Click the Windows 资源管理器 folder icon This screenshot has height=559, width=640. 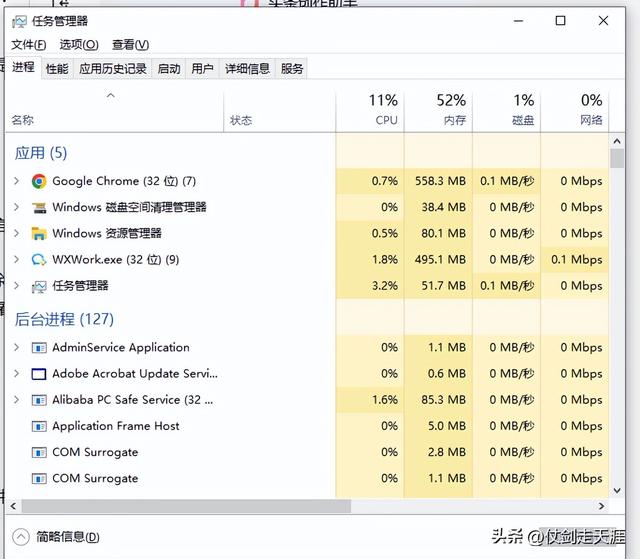point(39,233)
